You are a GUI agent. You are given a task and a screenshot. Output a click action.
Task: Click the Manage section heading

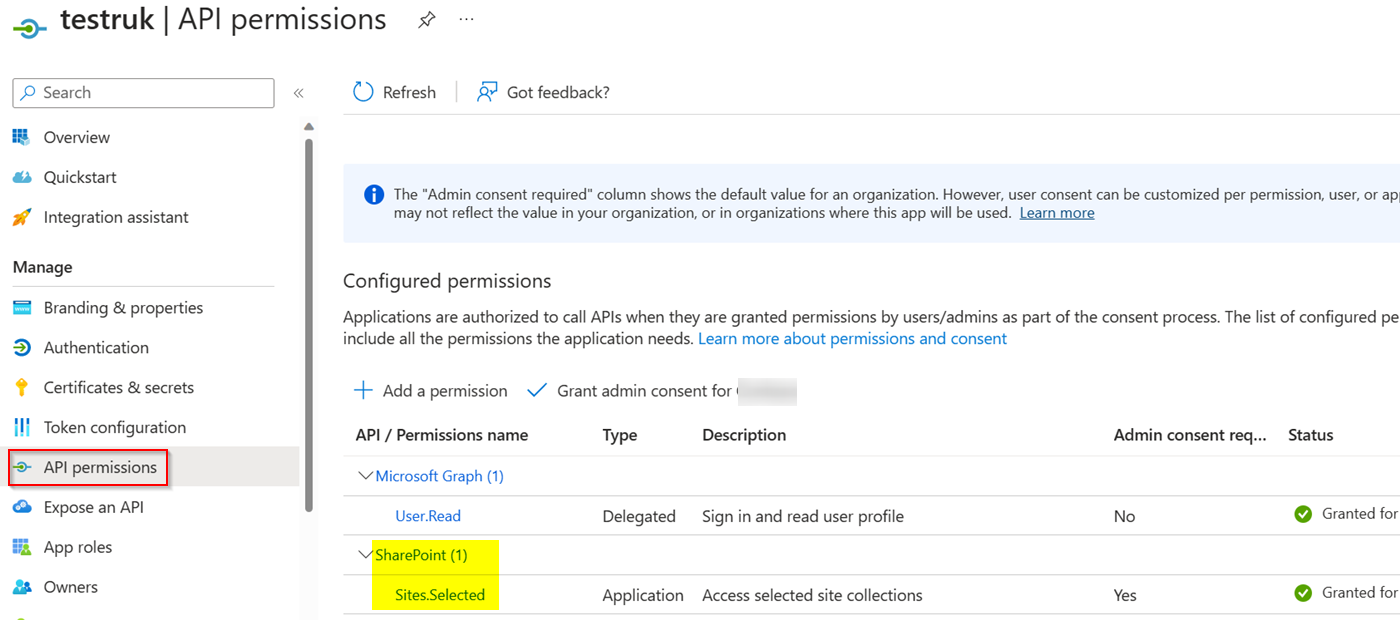click(x=43, y=267)
